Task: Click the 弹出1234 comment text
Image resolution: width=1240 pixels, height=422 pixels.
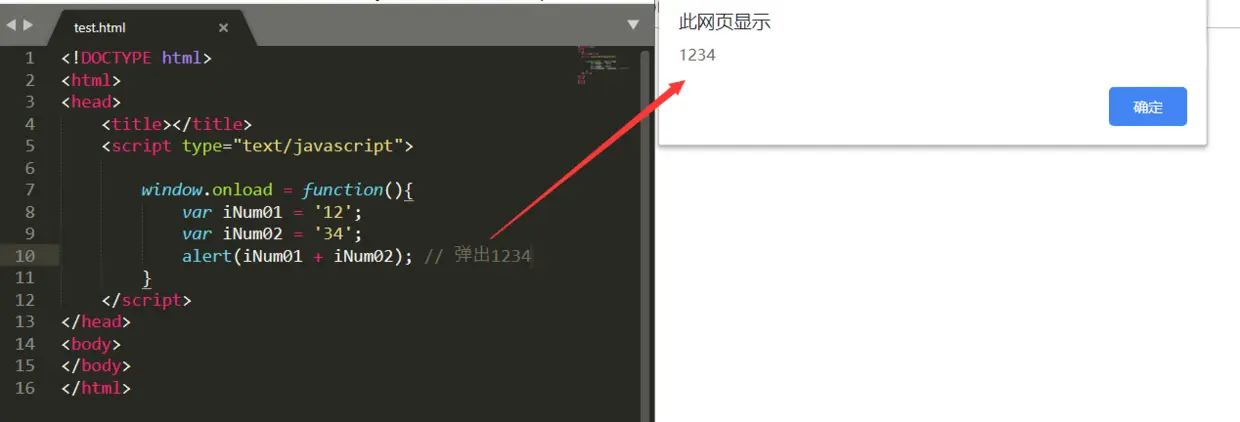Action: coord(492,256)
